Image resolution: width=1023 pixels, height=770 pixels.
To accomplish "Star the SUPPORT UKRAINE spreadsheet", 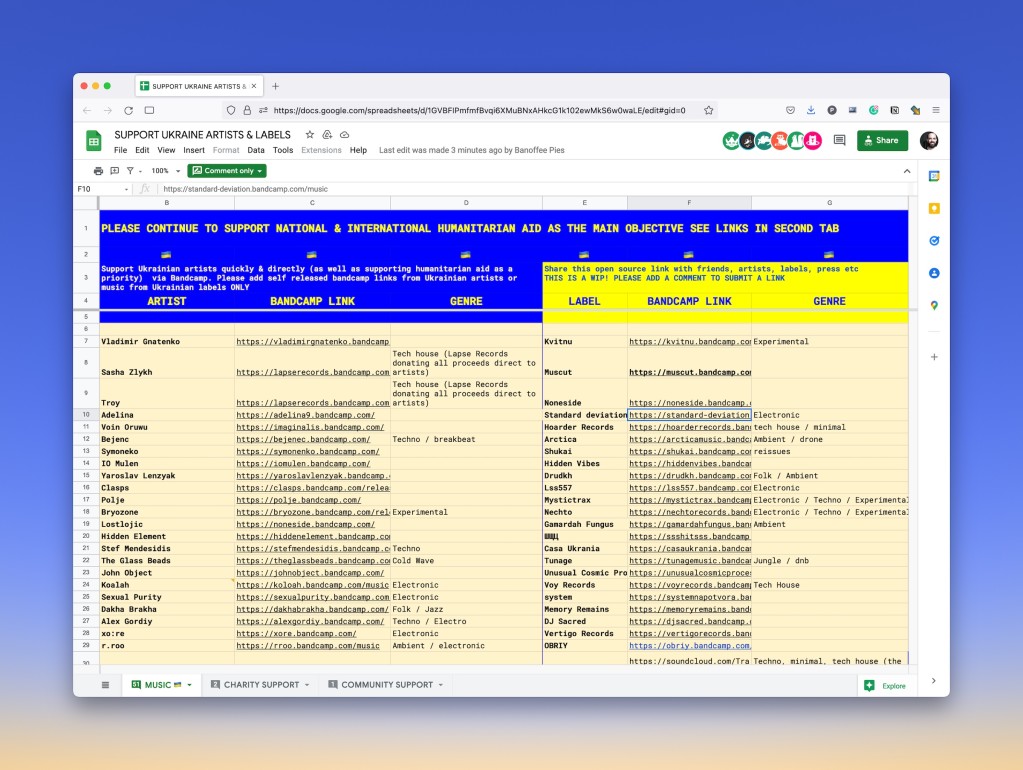I will pos(310,134).
